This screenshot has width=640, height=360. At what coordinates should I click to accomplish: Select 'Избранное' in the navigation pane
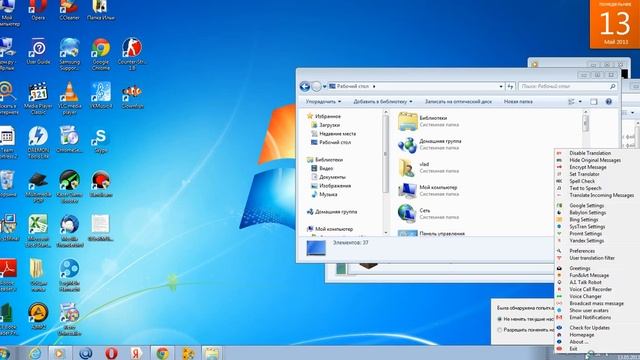tap(328, 116)
